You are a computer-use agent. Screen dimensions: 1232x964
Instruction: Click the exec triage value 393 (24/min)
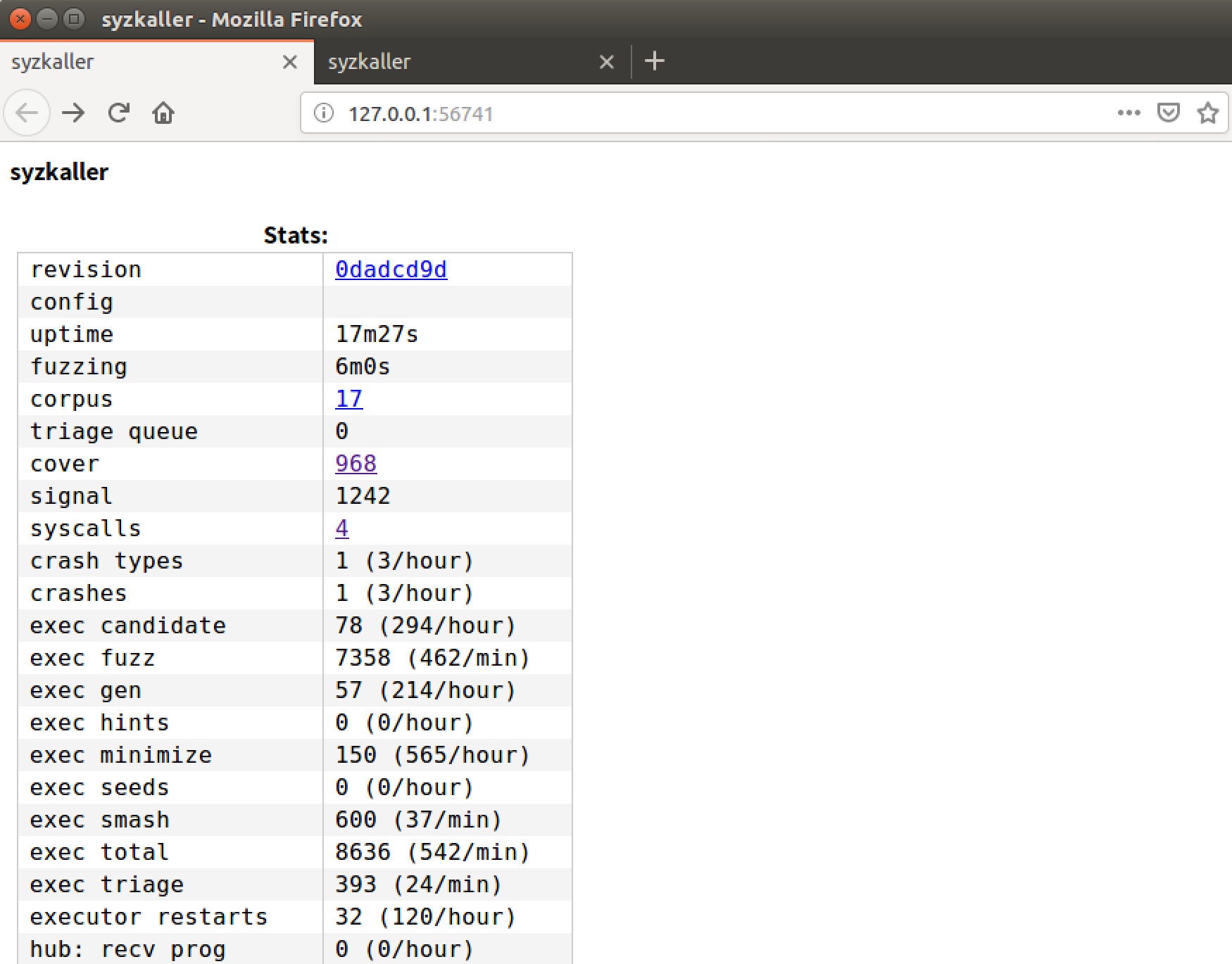(x=418, y=884)
